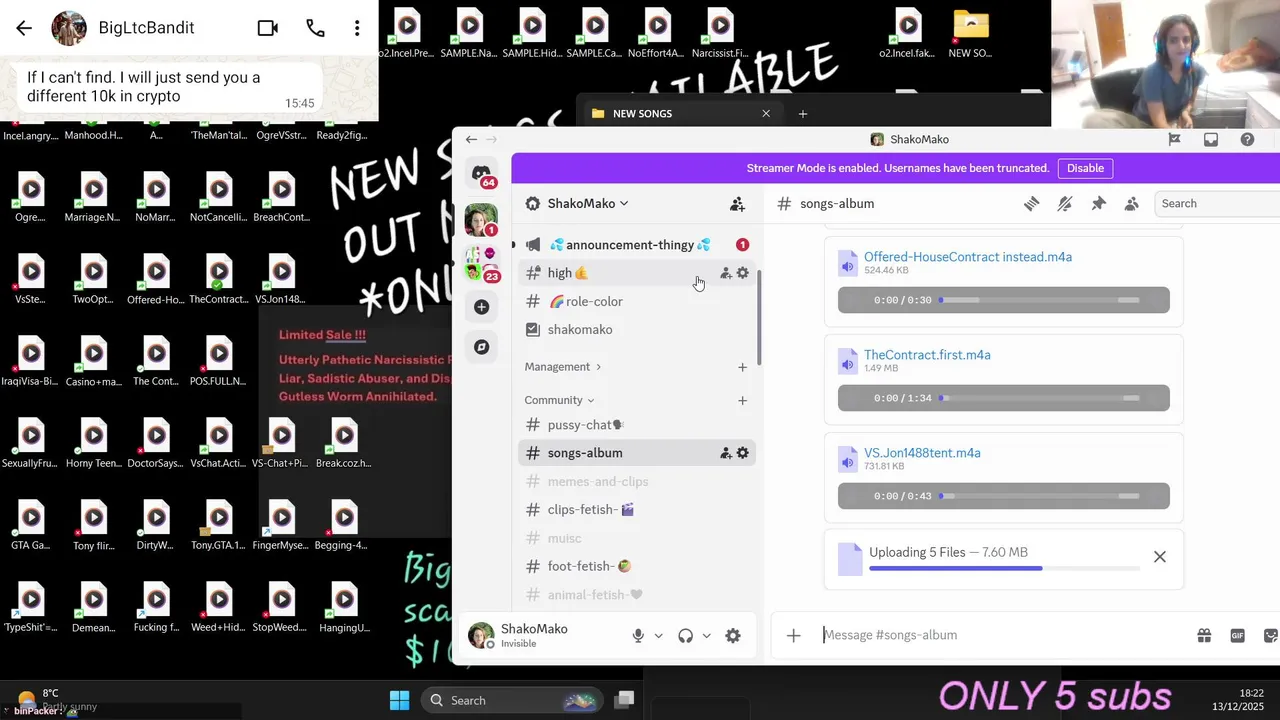
Task: Open the attachment plus button in message bar
Action: 793,635
